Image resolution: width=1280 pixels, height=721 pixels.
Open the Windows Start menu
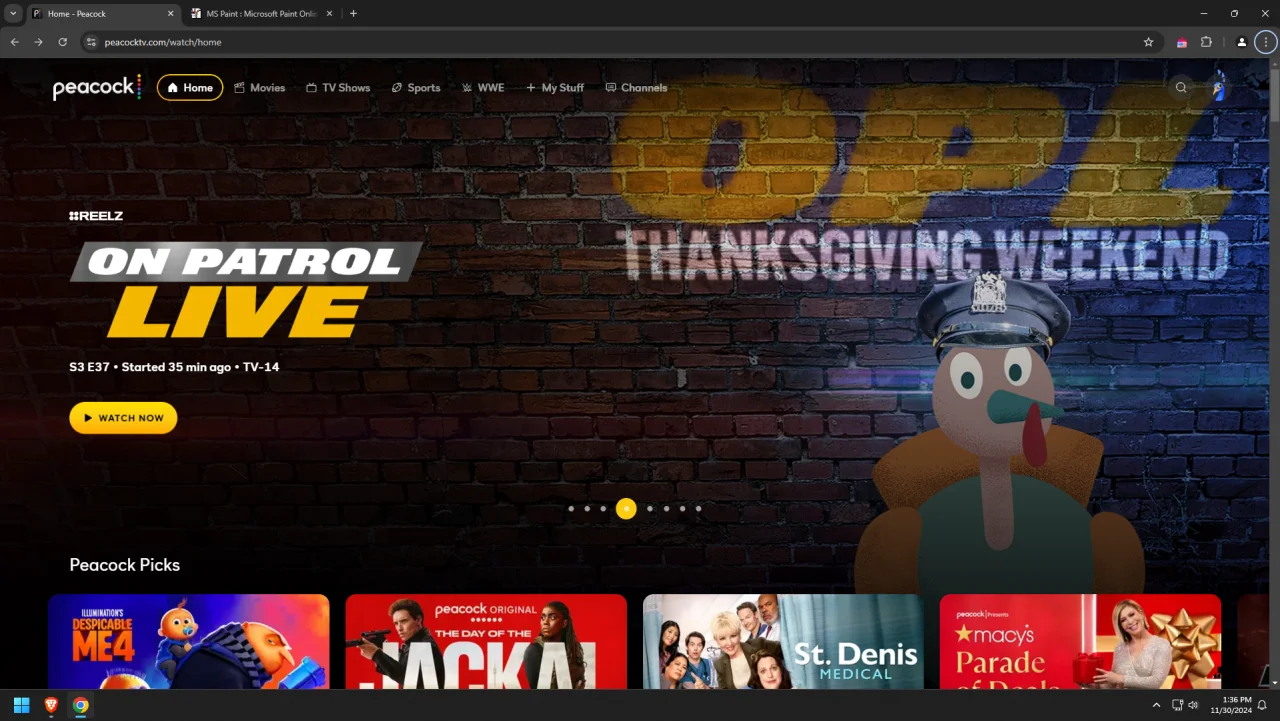[22, 705]
